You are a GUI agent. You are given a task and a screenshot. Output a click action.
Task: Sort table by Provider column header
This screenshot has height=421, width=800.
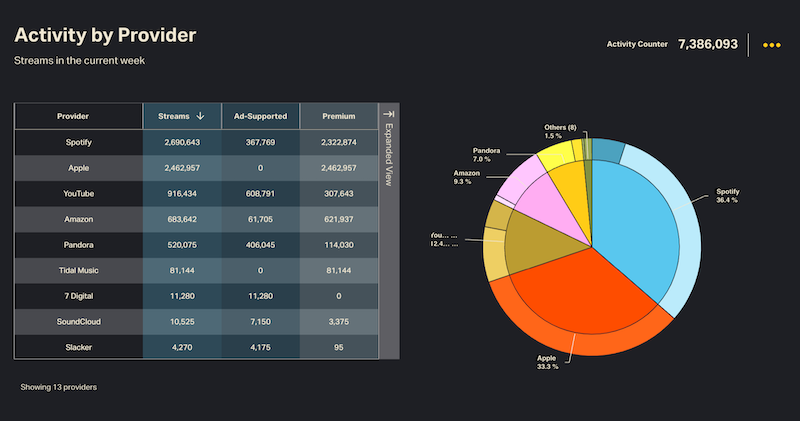pyautogui.click(x=78, y=116)
